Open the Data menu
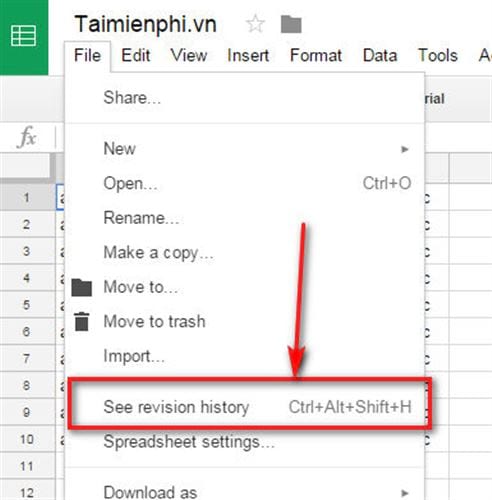 click(380, 55)
